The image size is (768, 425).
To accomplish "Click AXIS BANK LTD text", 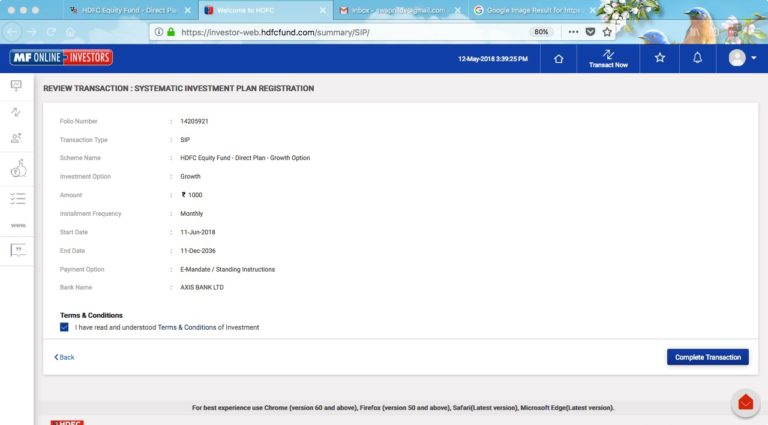I will tap(202, 287).
